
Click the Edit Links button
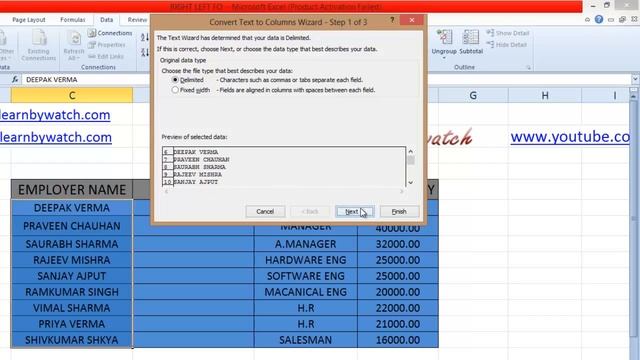click(106, 56)
